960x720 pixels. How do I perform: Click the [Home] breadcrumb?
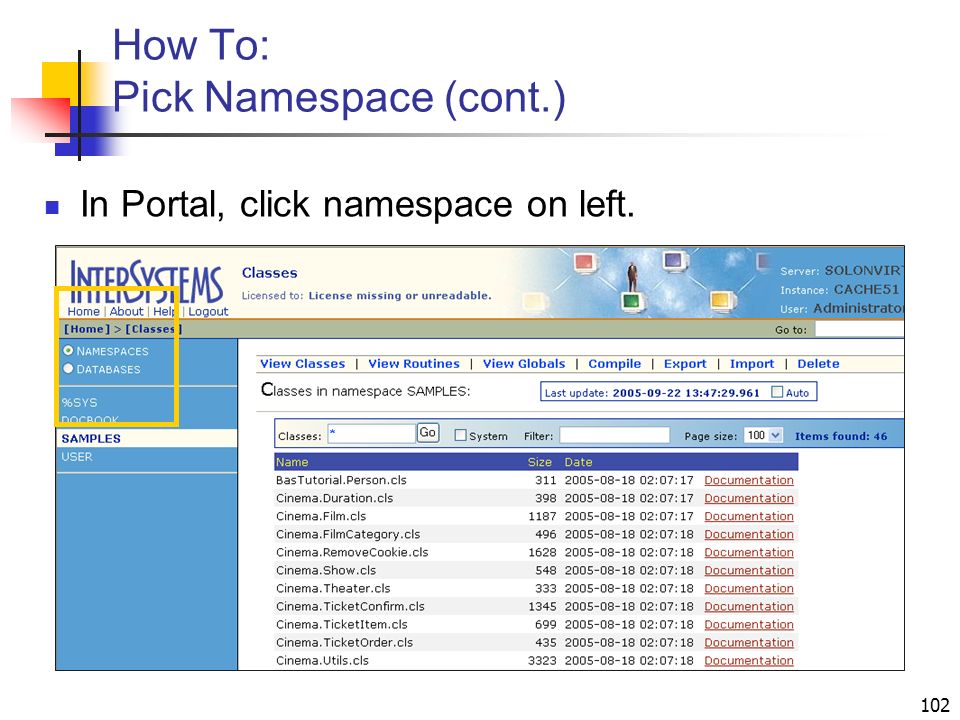pyautogui.click(x=87, y=329)
